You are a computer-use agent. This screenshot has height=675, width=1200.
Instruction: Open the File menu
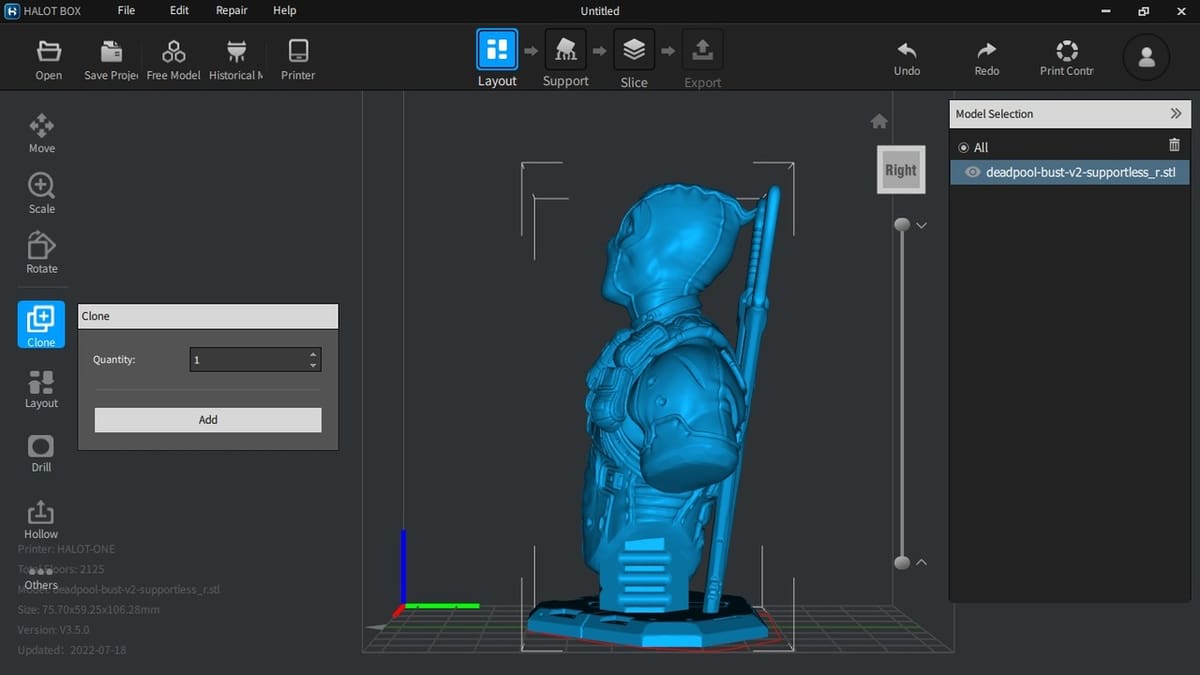pyautogui.click(x=126, y=11)
